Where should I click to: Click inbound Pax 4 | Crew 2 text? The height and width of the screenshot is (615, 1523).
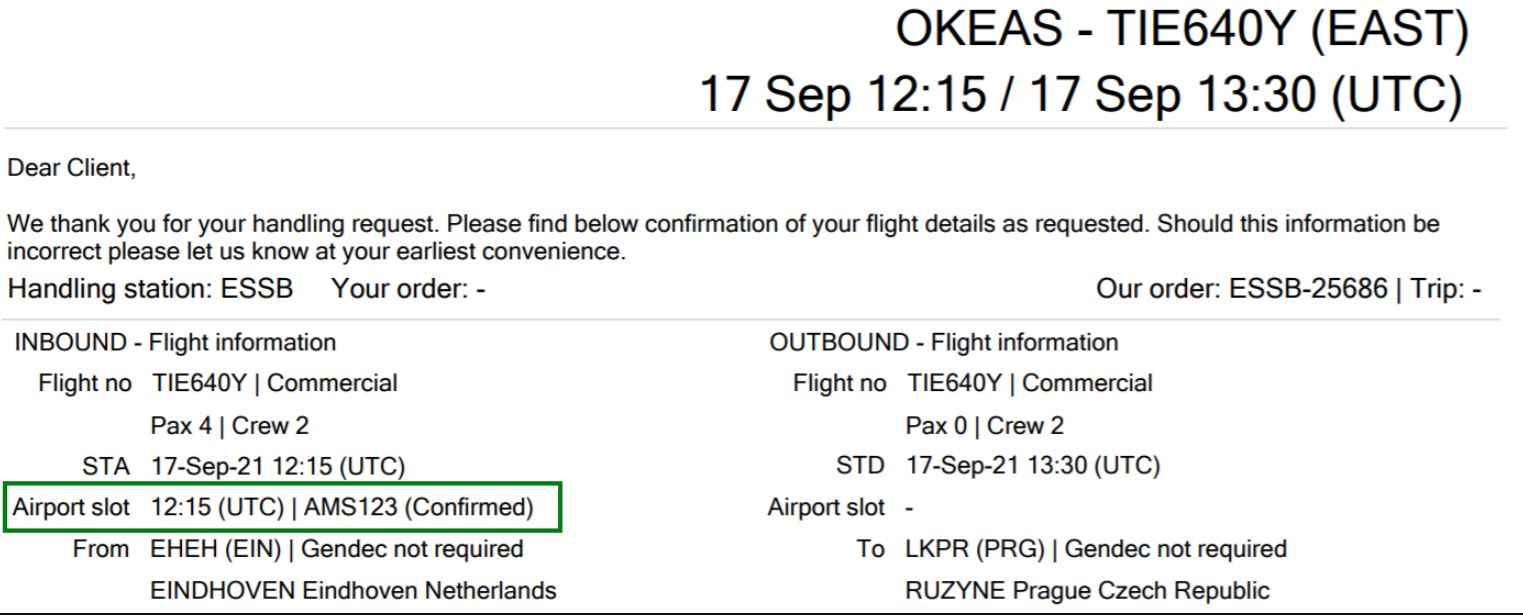230,426
